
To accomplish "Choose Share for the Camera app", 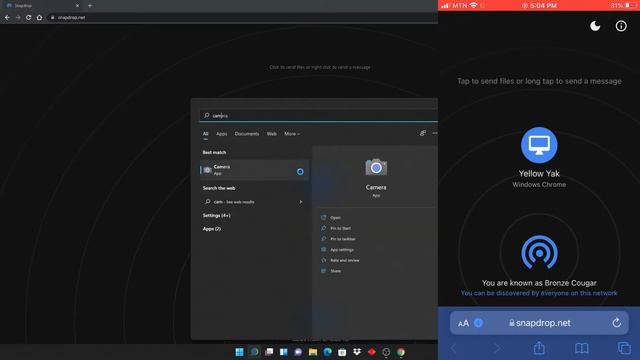I will pyautogui.click(x=336, y=271).
